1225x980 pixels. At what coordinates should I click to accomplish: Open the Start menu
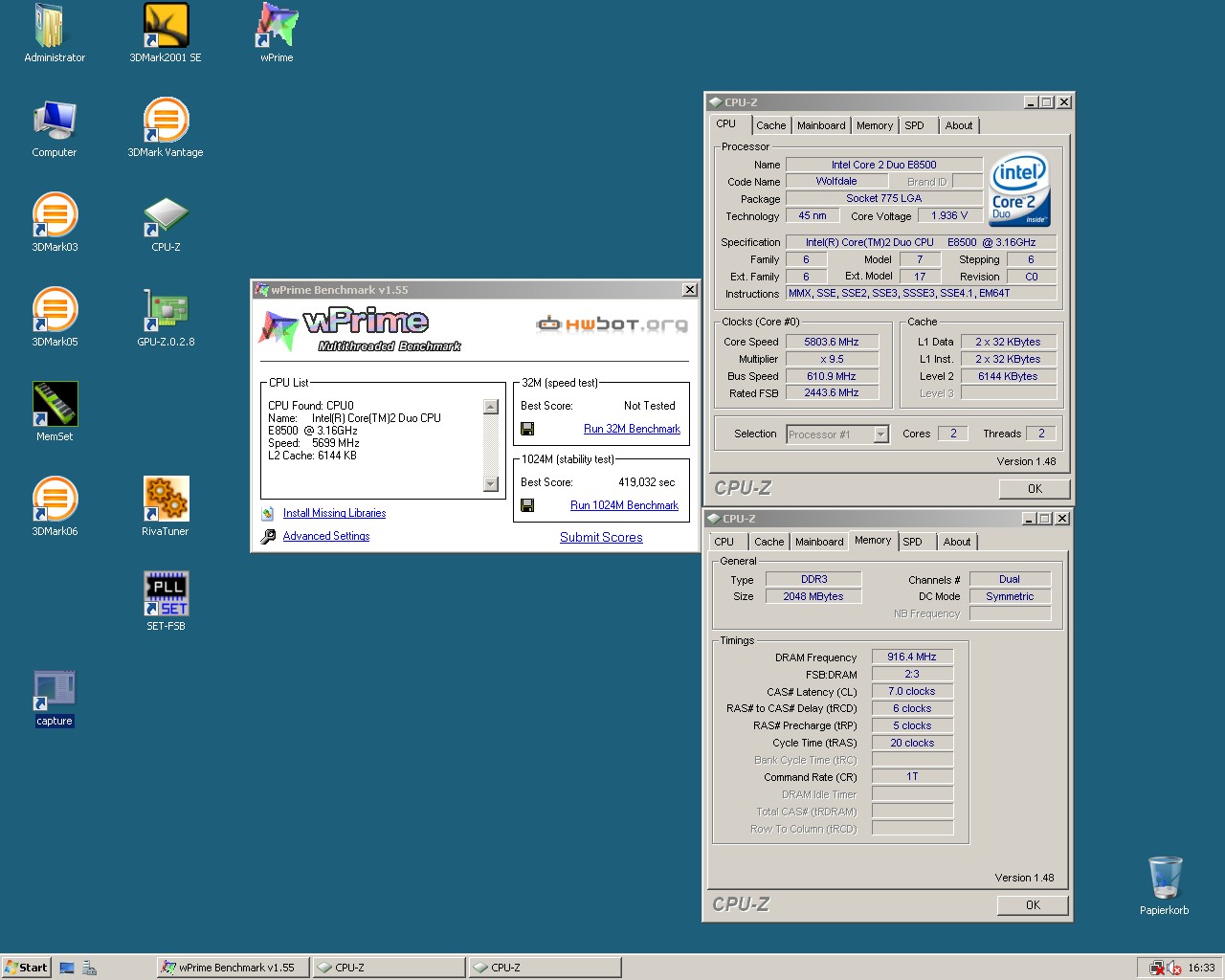pos(26,968)
